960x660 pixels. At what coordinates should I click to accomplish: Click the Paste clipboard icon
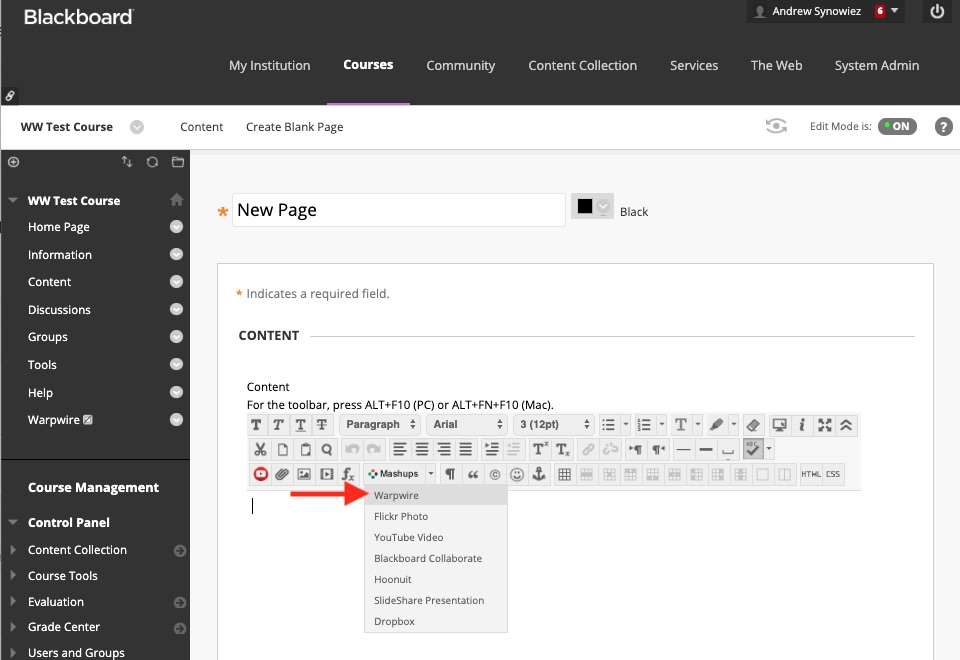[x=305, y=449]
